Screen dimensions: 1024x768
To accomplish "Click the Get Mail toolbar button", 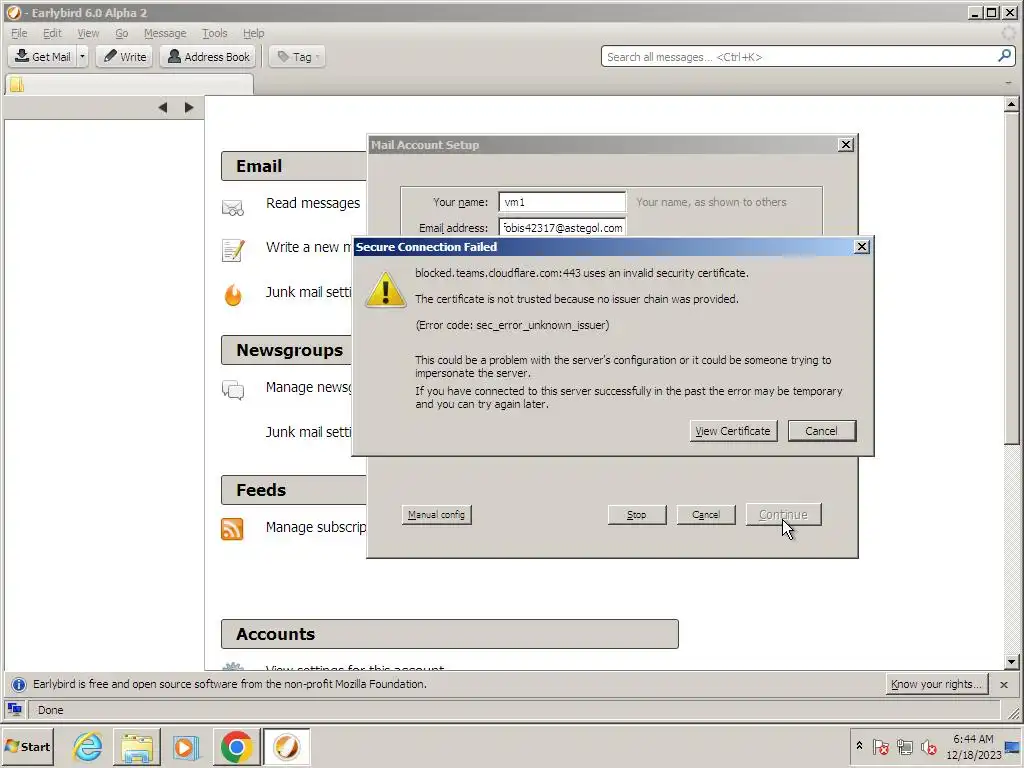I will click(43, 57).
